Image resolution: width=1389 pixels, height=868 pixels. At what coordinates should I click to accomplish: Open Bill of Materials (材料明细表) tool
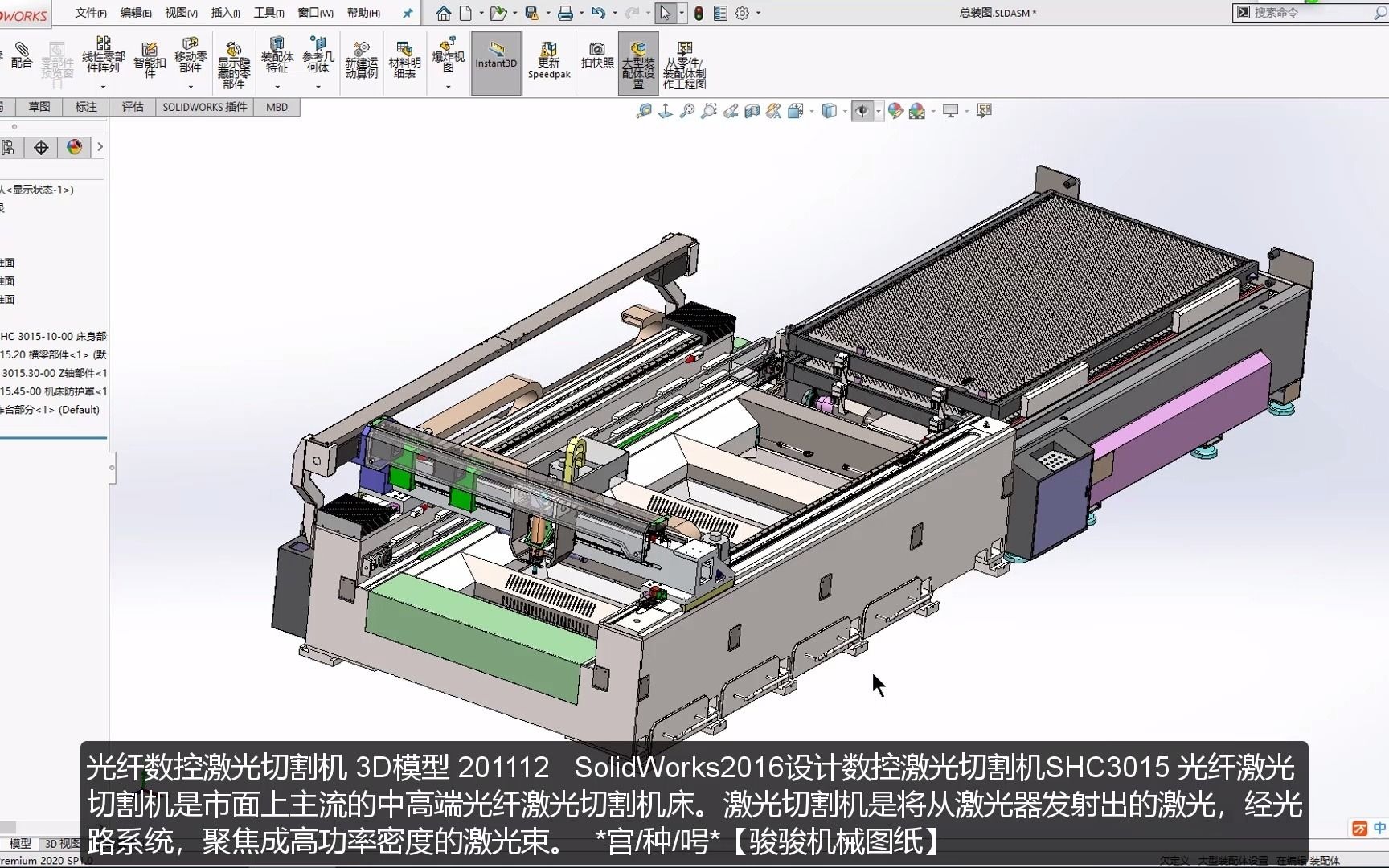coord(404,60)
